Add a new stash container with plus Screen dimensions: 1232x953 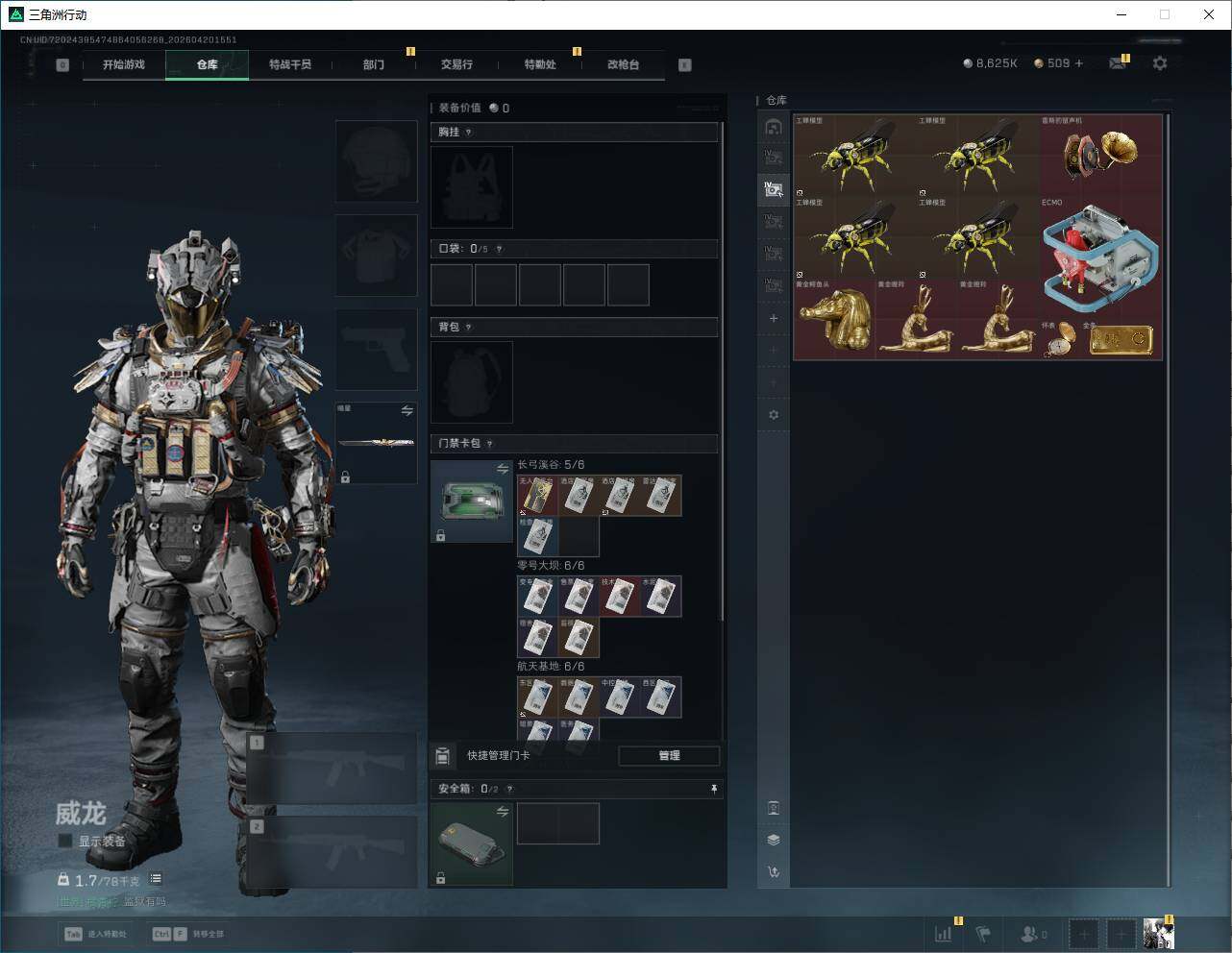coord(774,318)
